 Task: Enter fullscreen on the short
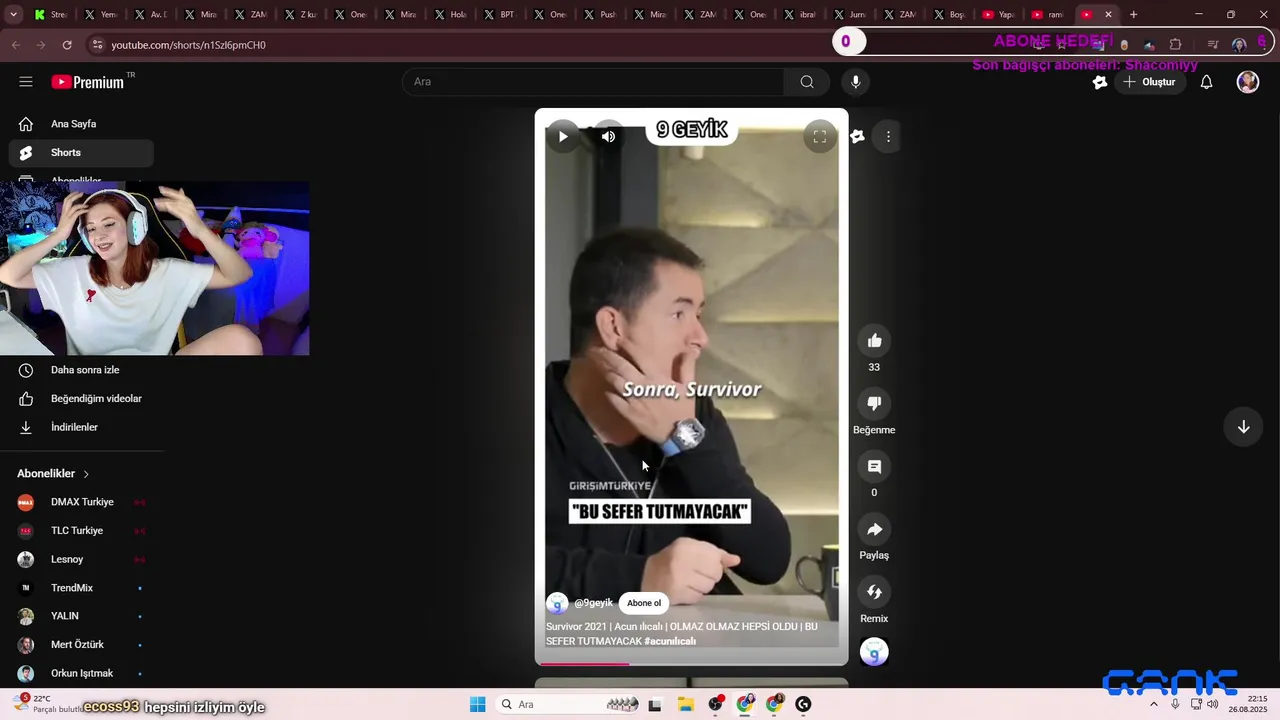(819, 137)
